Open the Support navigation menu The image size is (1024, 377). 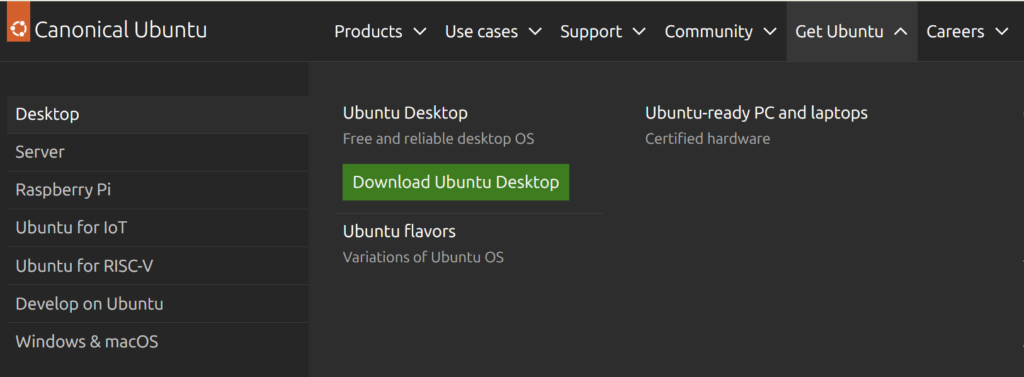[603, 31]
